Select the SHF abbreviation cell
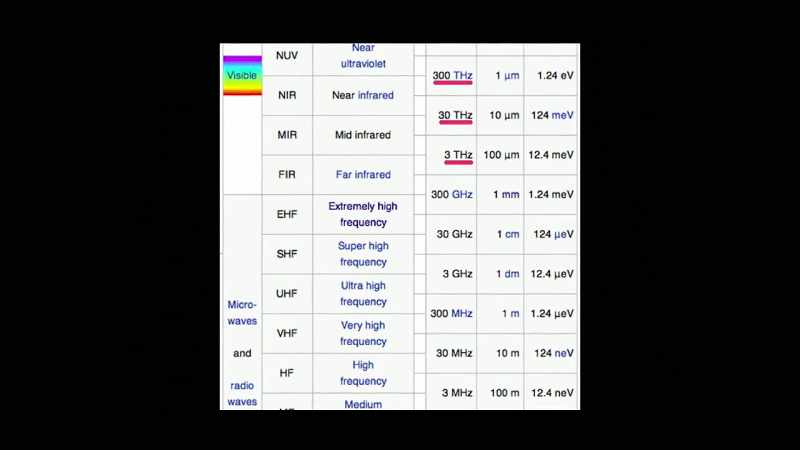The image size is (800, 450). coord(287,254)
